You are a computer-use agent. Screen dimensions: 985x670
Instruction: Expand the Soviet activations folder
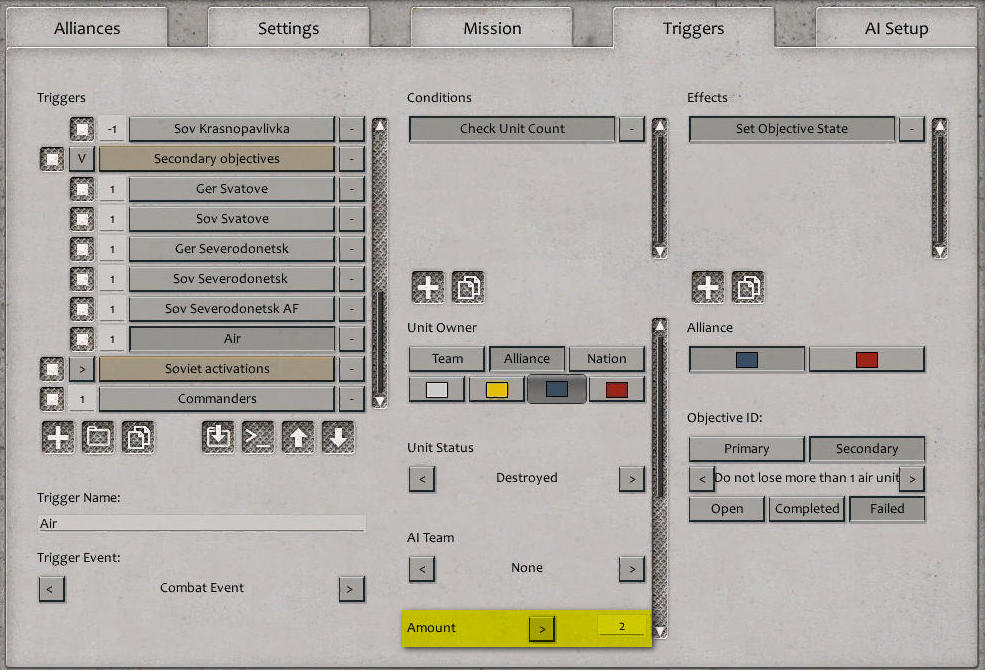point(82,369)
